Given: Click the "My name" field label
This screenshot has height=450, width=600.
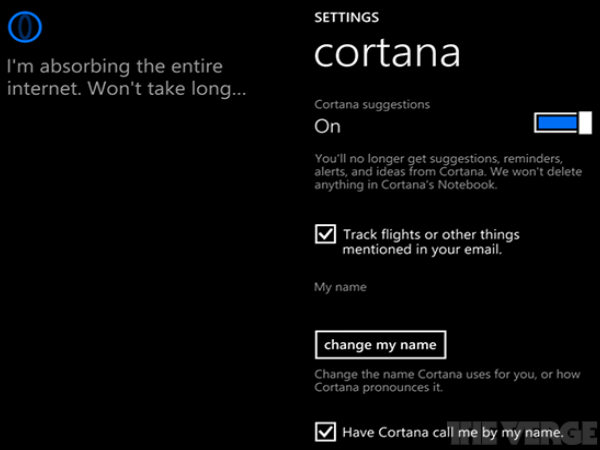Looking at the screenshot, I should point(340,287).
